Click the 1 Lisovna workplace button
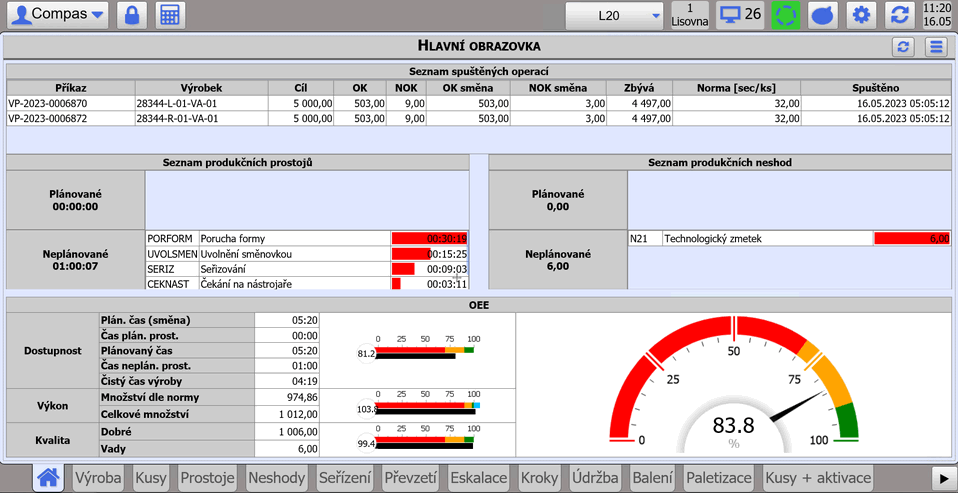Viewport: 958px width, 493px height. 690,15
